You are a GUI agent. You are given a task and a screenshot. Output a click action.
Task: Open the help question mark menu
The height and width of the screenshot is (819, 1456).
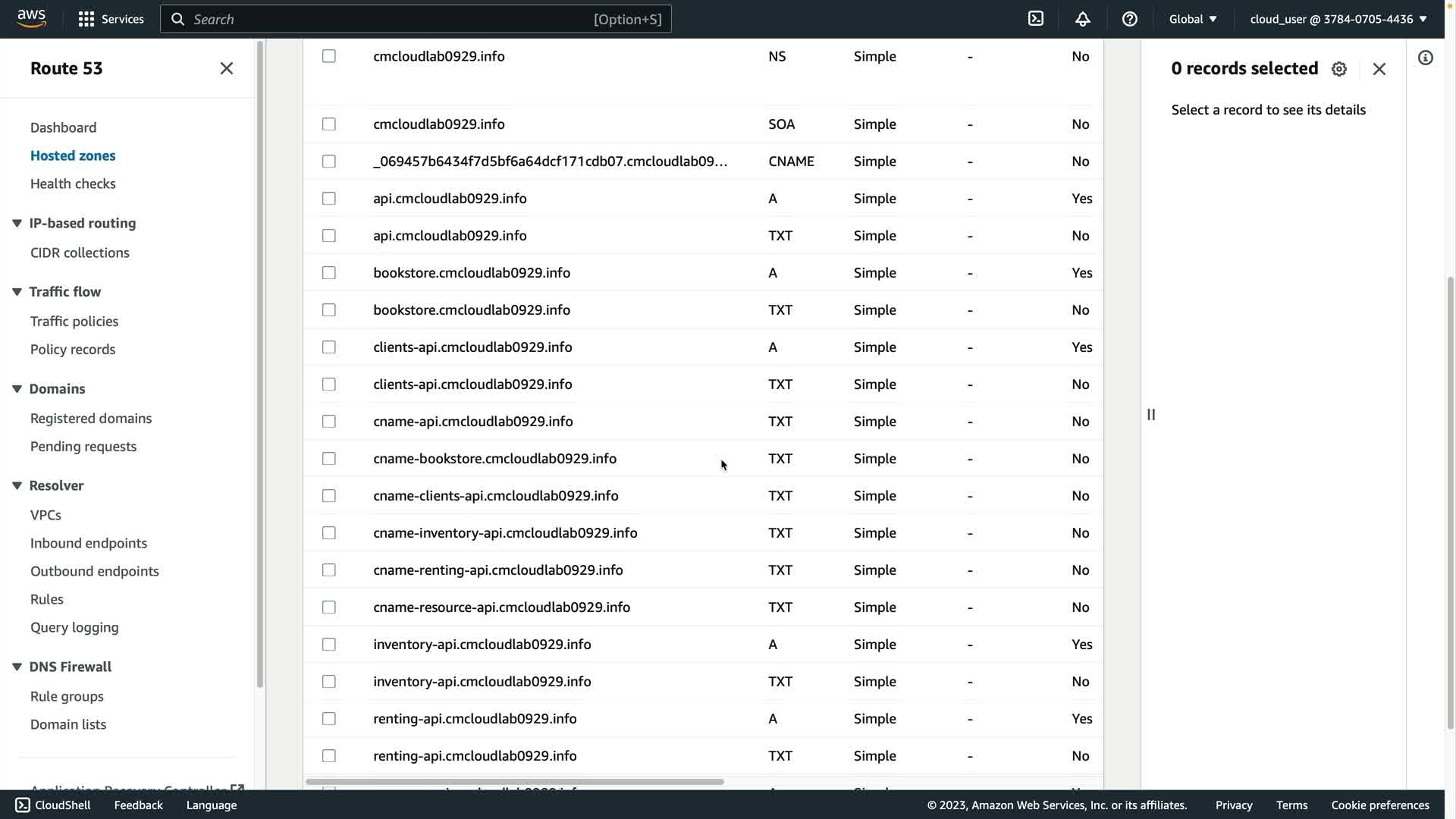1130,19
